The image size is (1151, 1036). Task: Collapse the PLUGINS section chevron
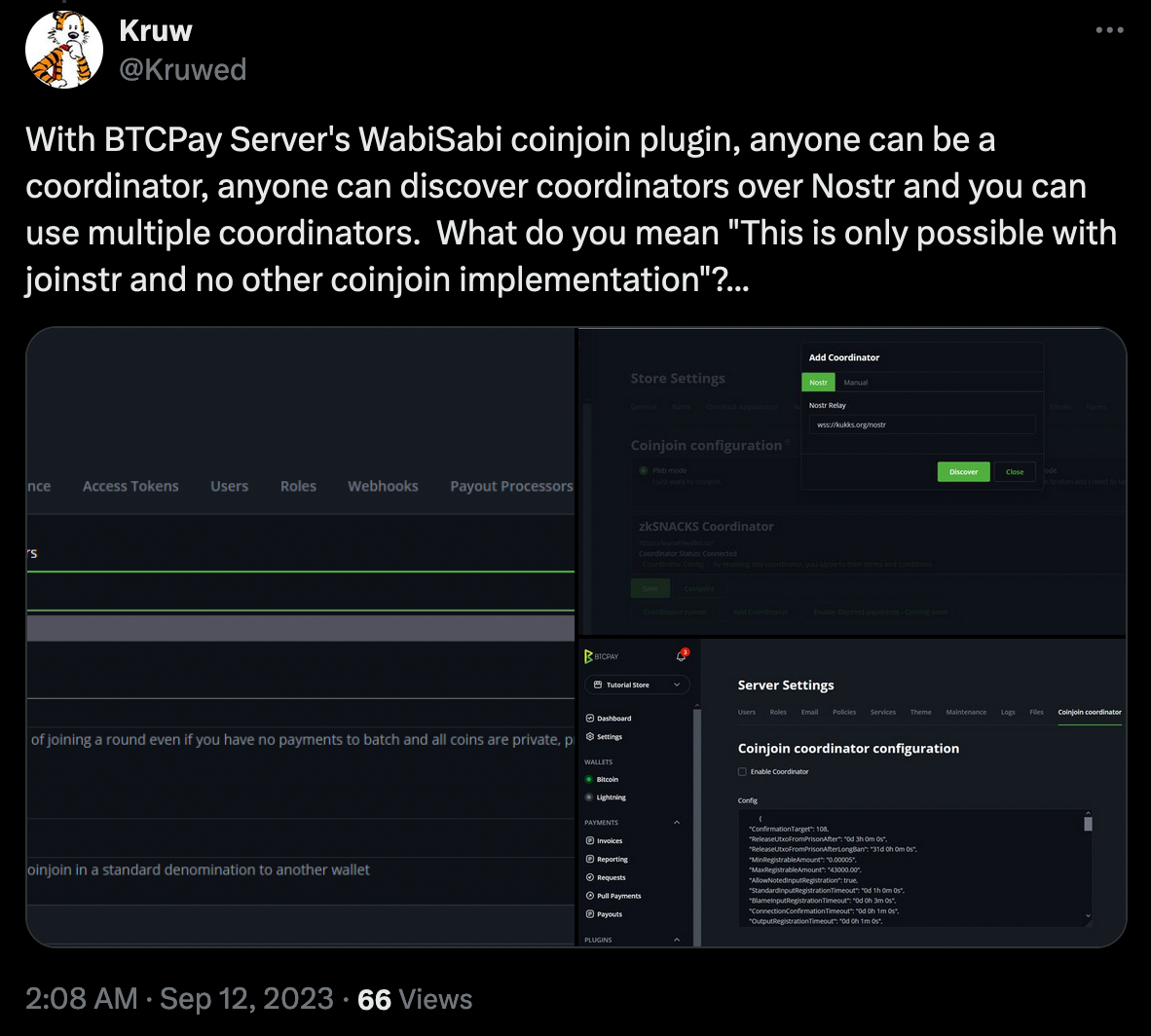tap(677, 940)
